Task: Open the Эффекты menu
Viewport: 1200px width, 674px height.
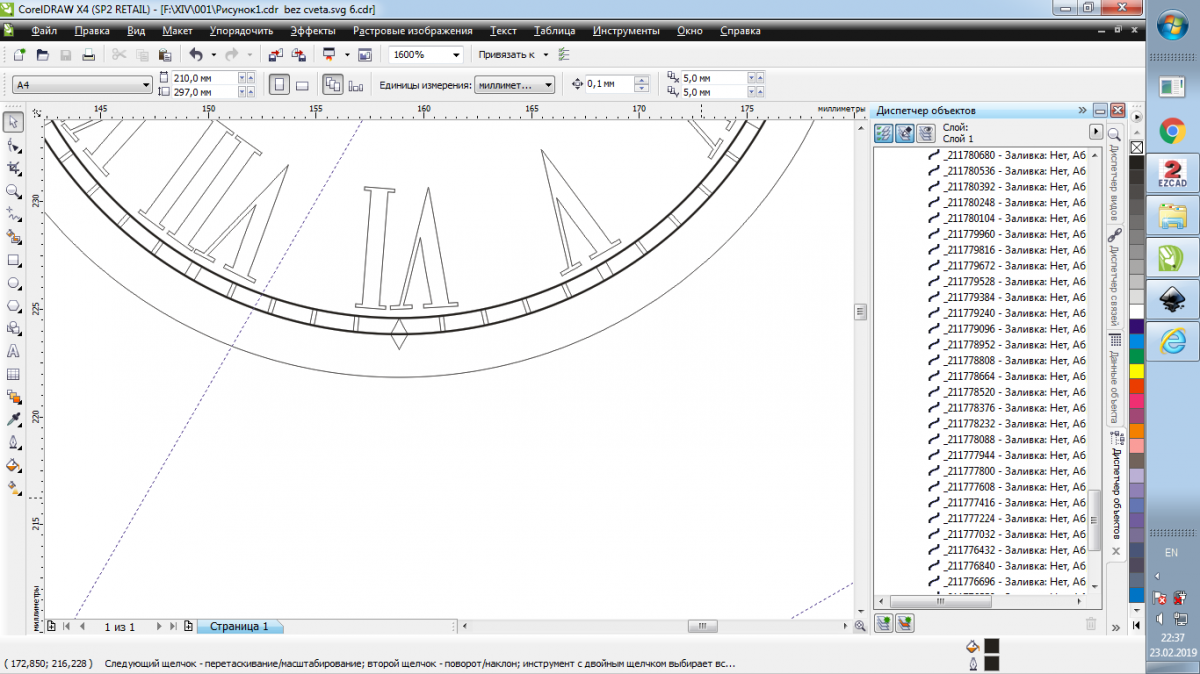Action: [313, 31]
